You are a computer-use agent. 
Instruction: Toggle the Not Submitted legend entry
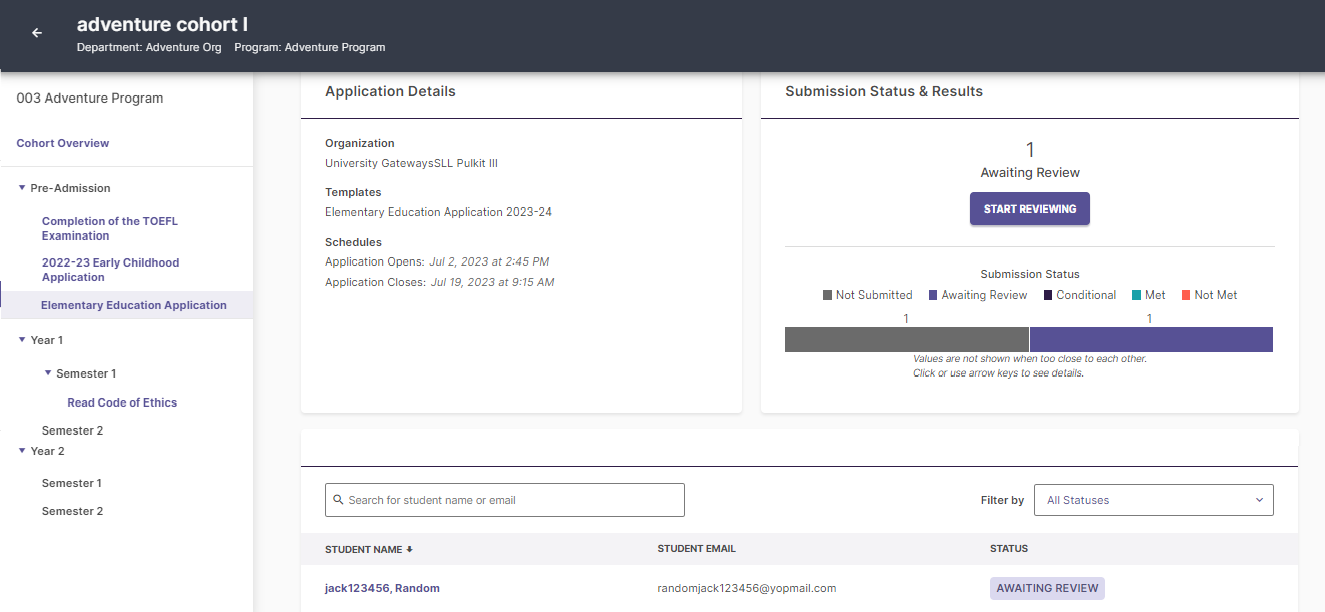867,295
